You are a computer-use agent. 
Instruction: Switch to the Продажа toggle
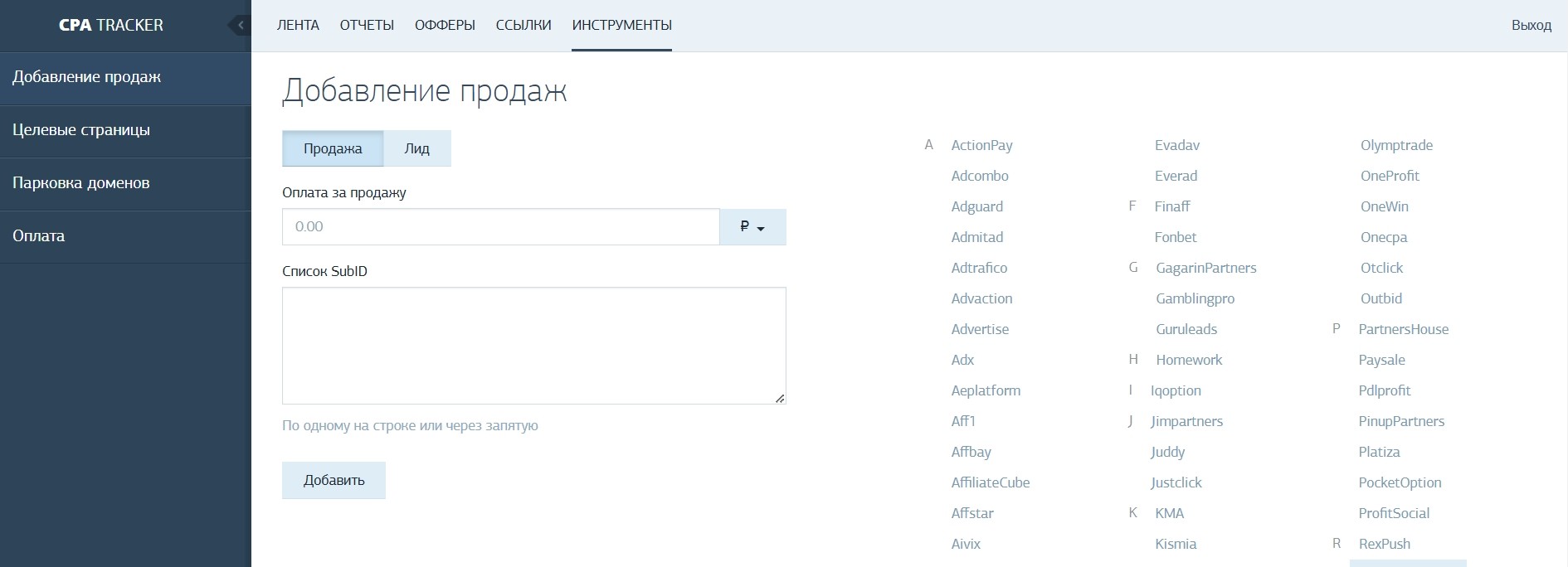coord(333,148)
